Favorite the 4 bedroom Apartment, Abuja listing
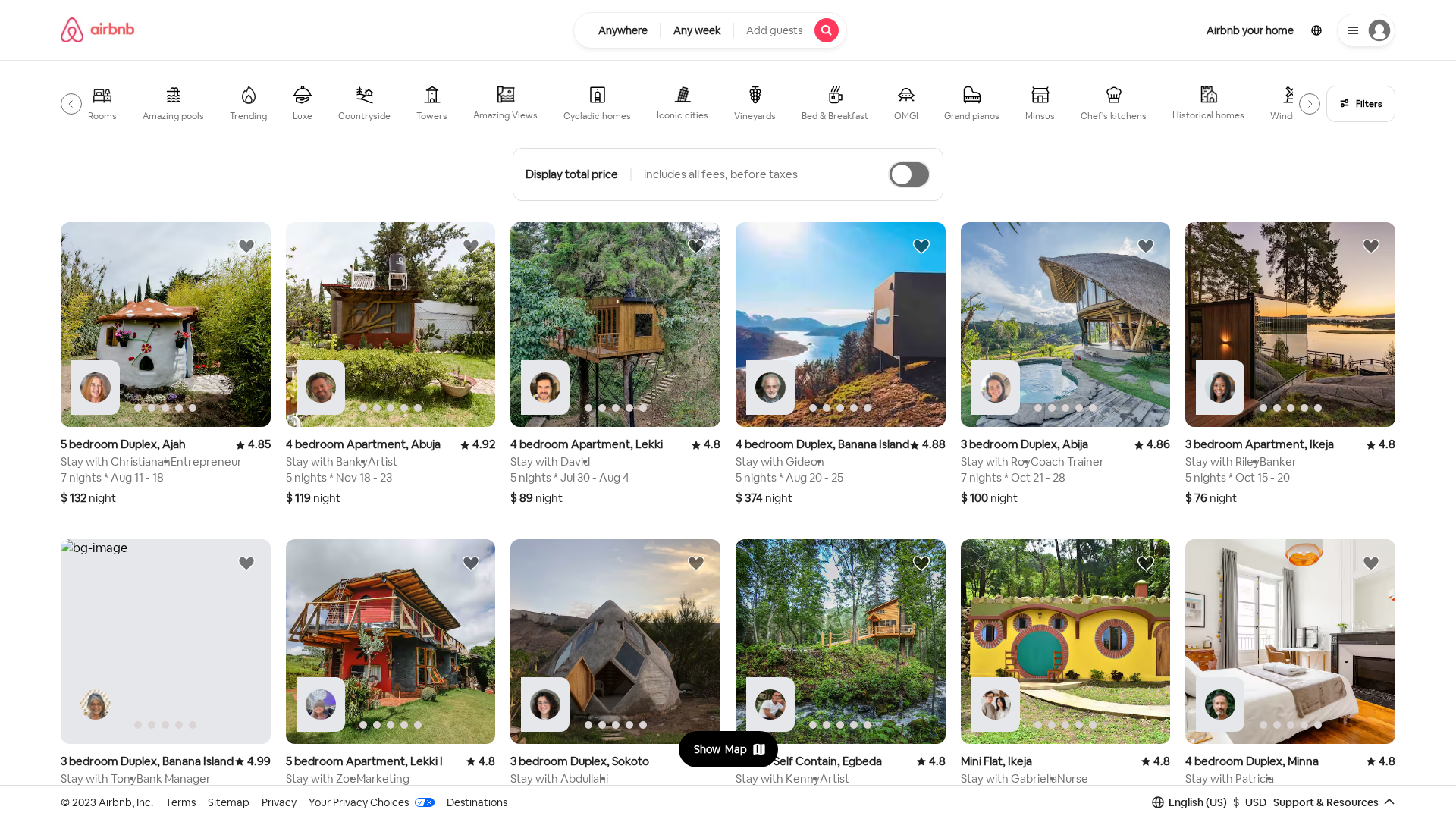The width and height of the screenshot is (1456, 819). [470, 246]
